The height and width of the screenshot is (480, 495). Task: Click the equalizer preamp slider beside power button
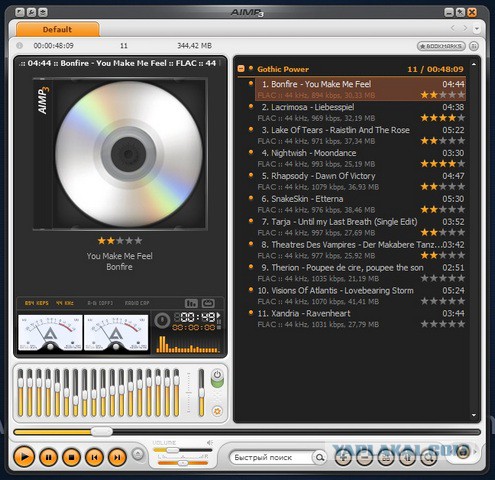coord(201,393)
